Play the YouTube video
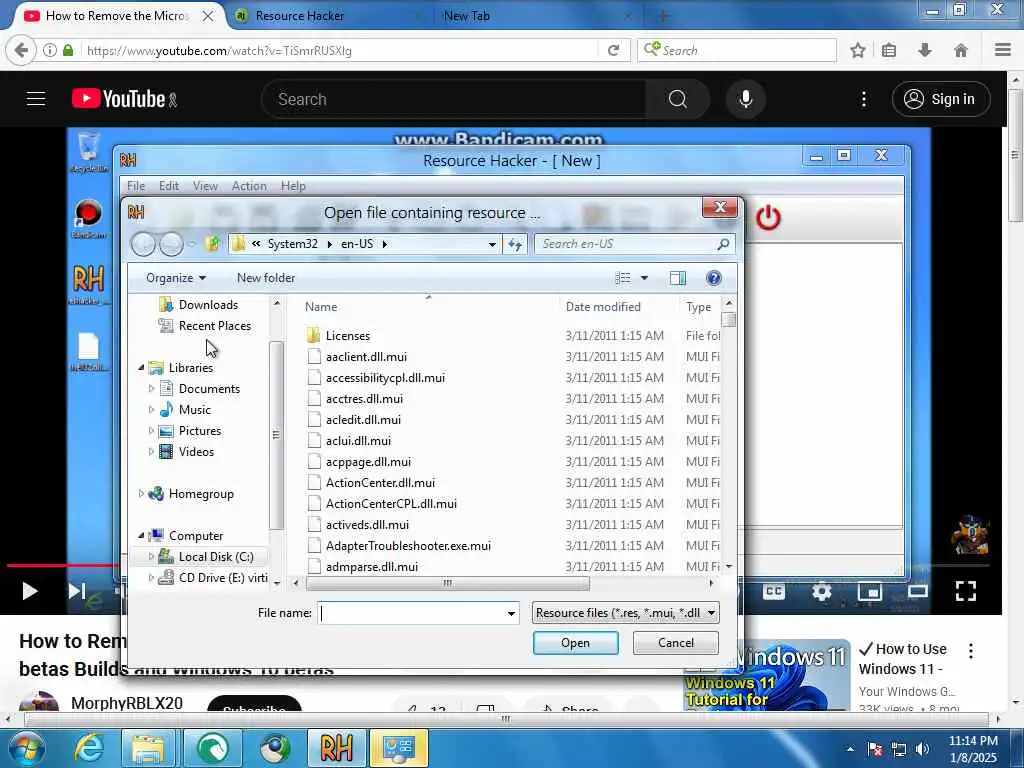 point(29,591)
